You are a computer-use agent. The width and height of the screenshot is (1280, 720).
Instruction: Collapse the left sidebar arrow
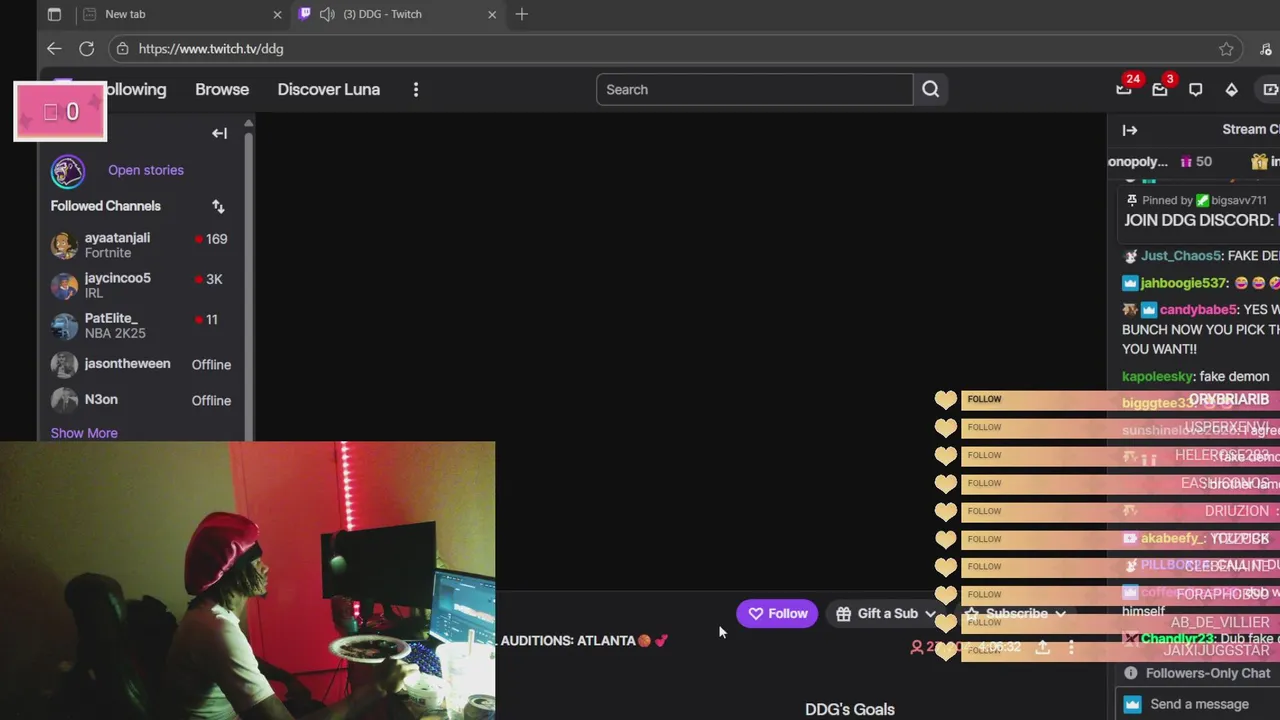click(220, 133)
